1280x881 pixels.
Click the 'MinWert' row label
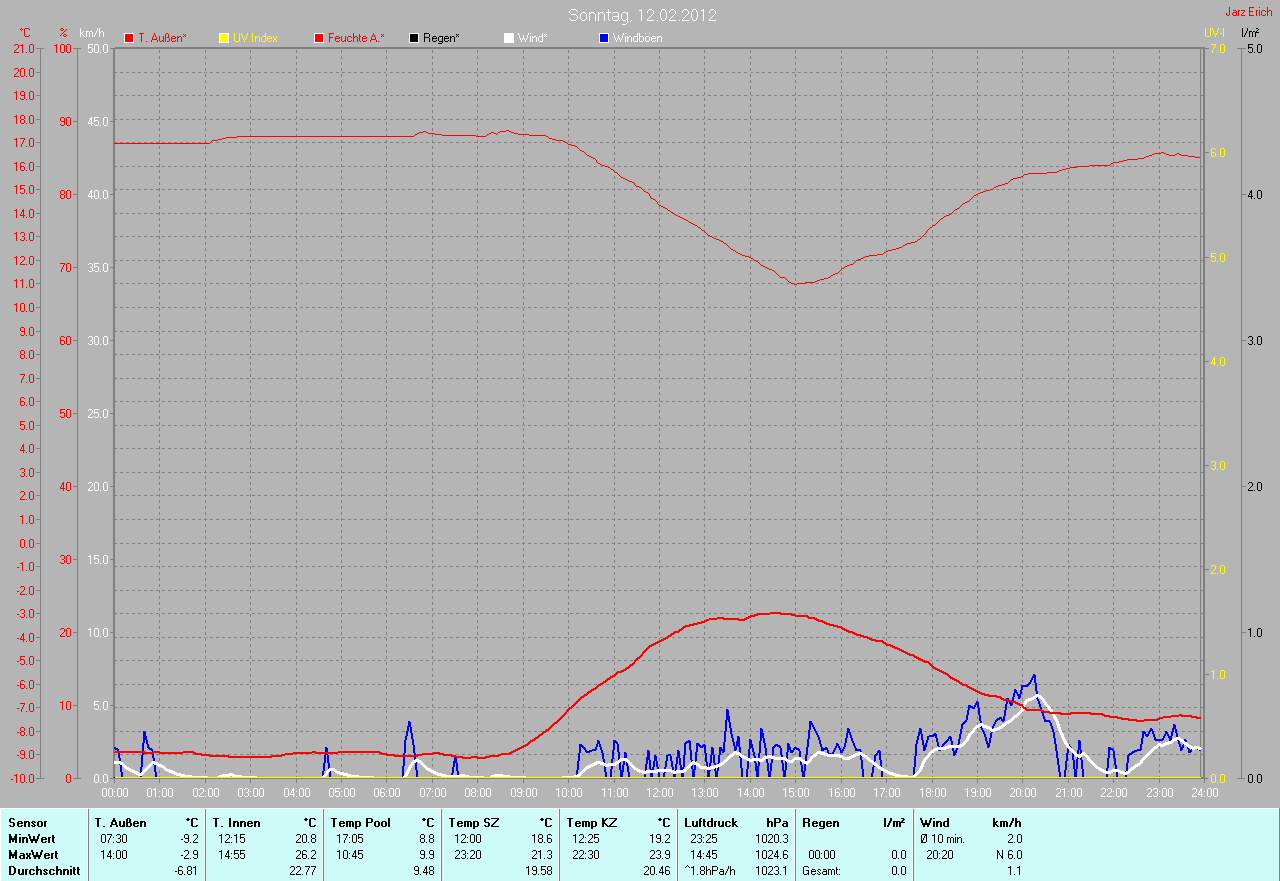[x=32, y=839]
